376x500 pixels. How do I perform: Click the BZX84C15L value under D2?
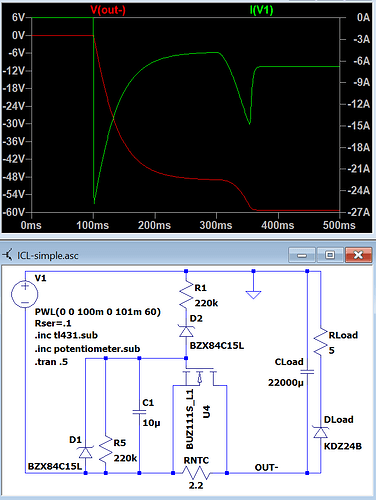pos(217,345)
